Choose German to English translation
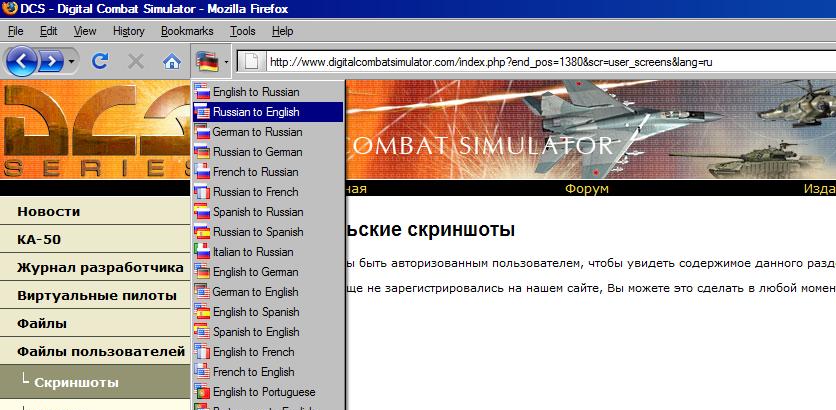 pyautogui.click(x=268, y=292)
